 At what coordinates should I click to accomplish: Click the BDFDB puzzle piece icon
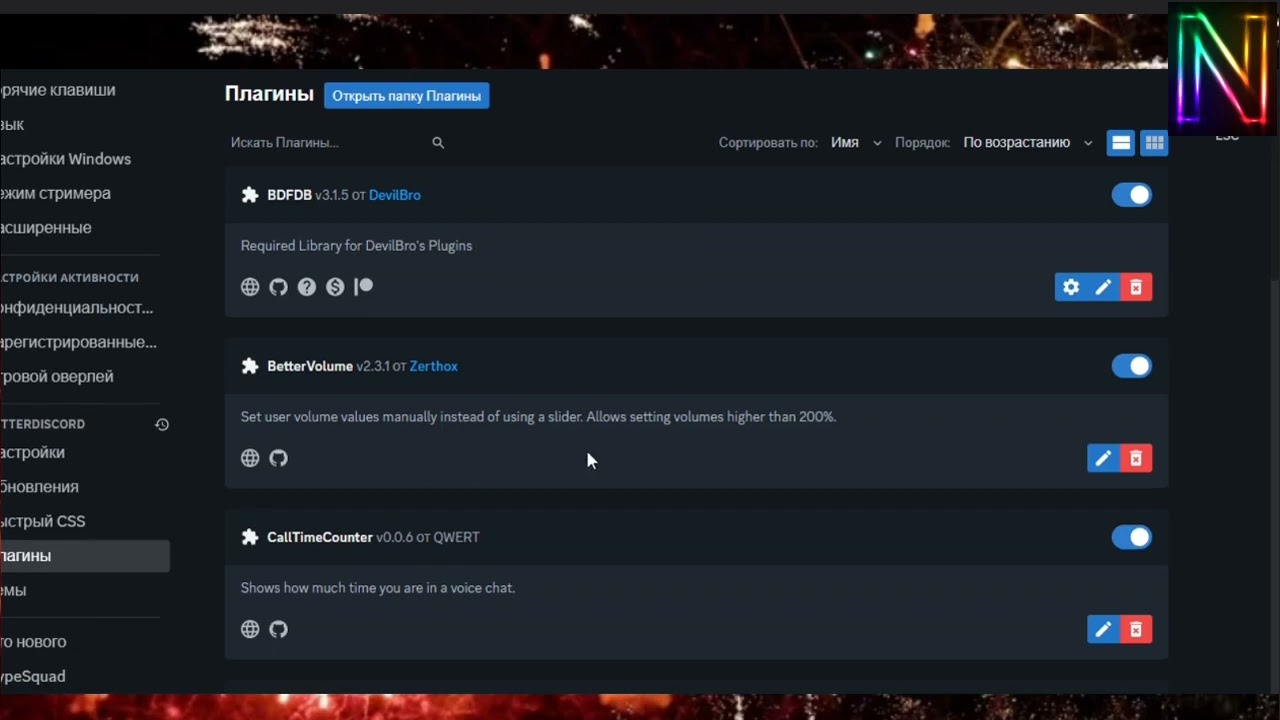[250, 195]
